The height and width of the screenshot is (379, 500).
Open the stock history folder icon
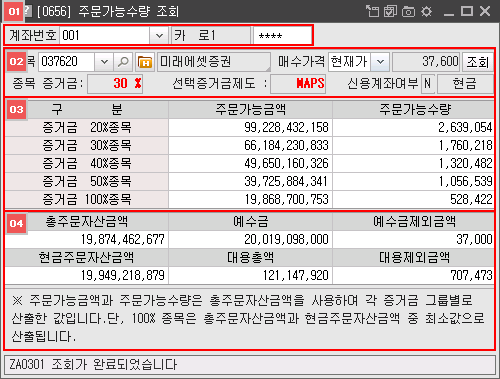tap(145, 62)
